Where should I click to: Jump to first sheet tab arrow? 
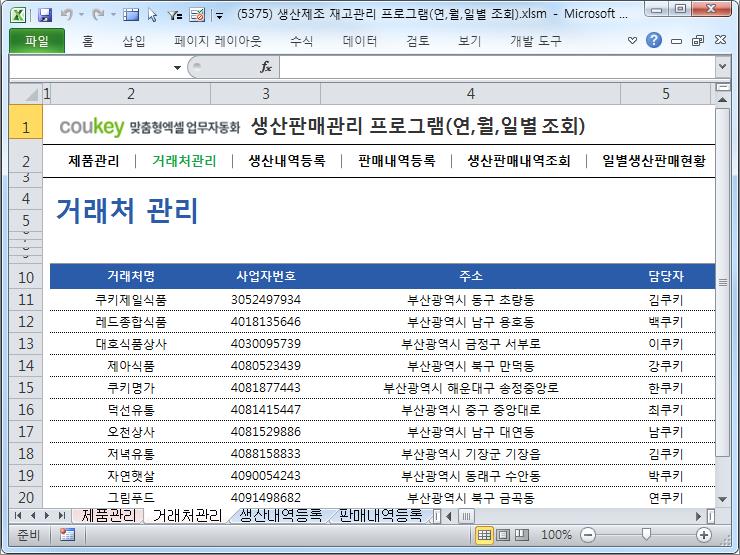point(18,515)
